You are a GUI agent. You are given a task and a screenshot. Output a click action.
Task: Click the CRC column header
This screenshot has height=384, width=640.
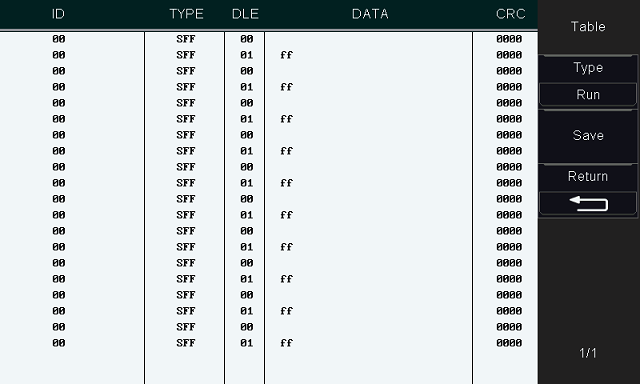tap(511, 14)
